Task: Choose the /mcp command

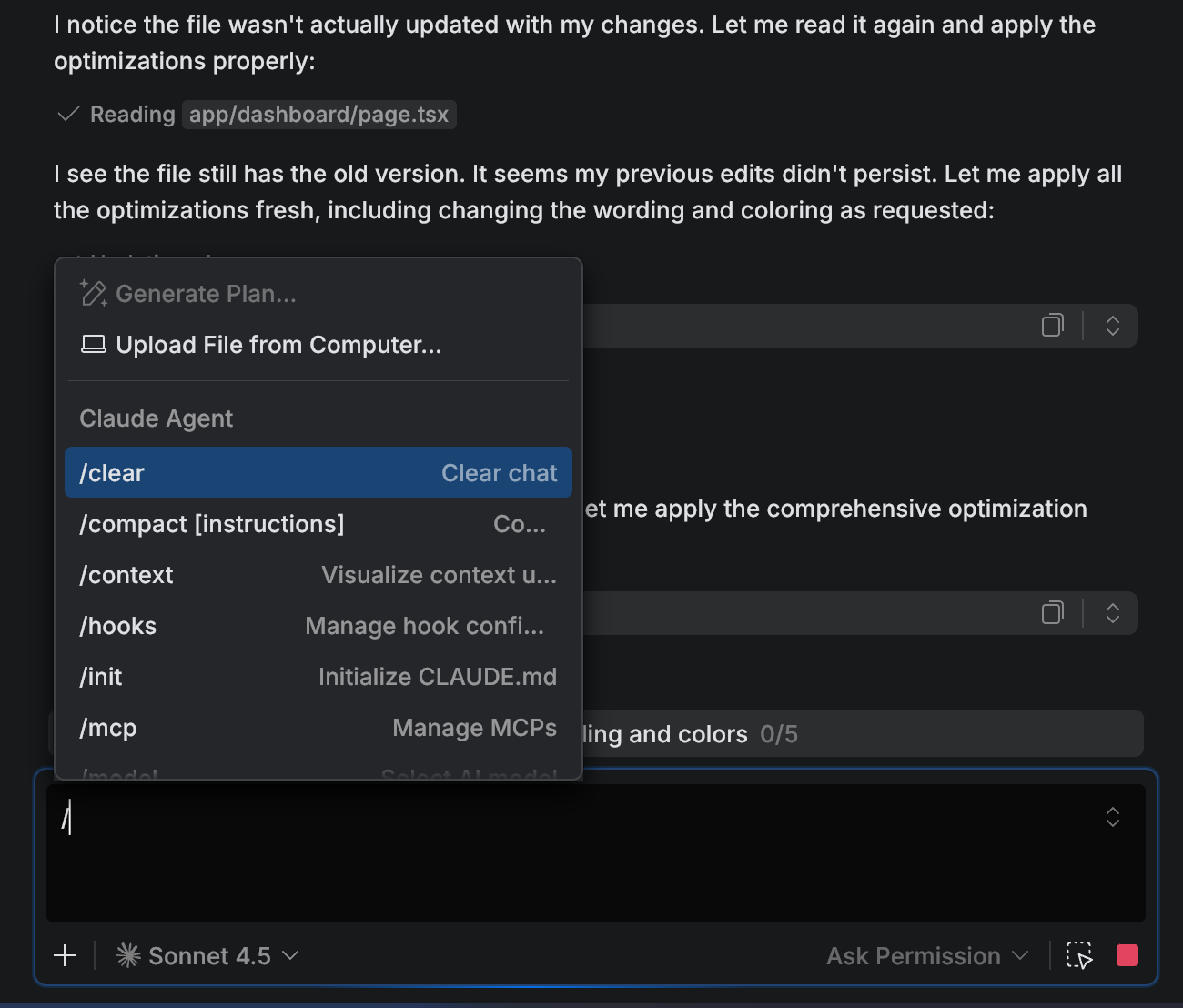Action: point(318,728)
